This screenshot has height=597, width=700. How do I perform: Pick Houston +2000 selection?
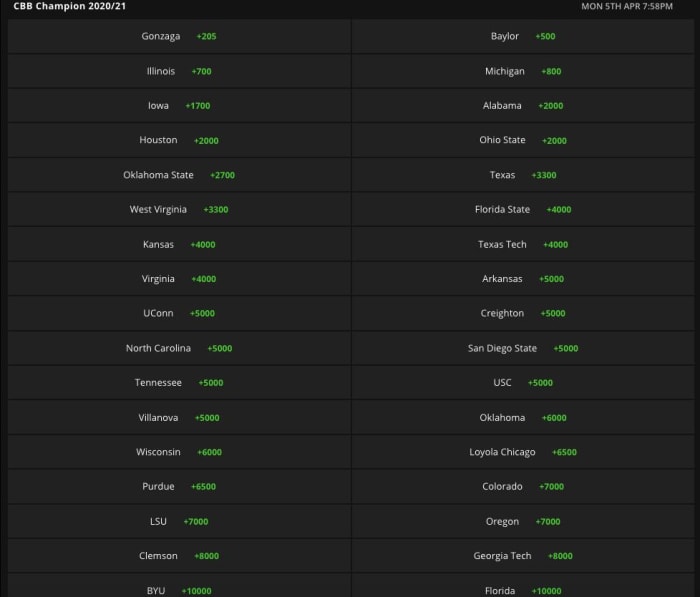click(179, 140)
